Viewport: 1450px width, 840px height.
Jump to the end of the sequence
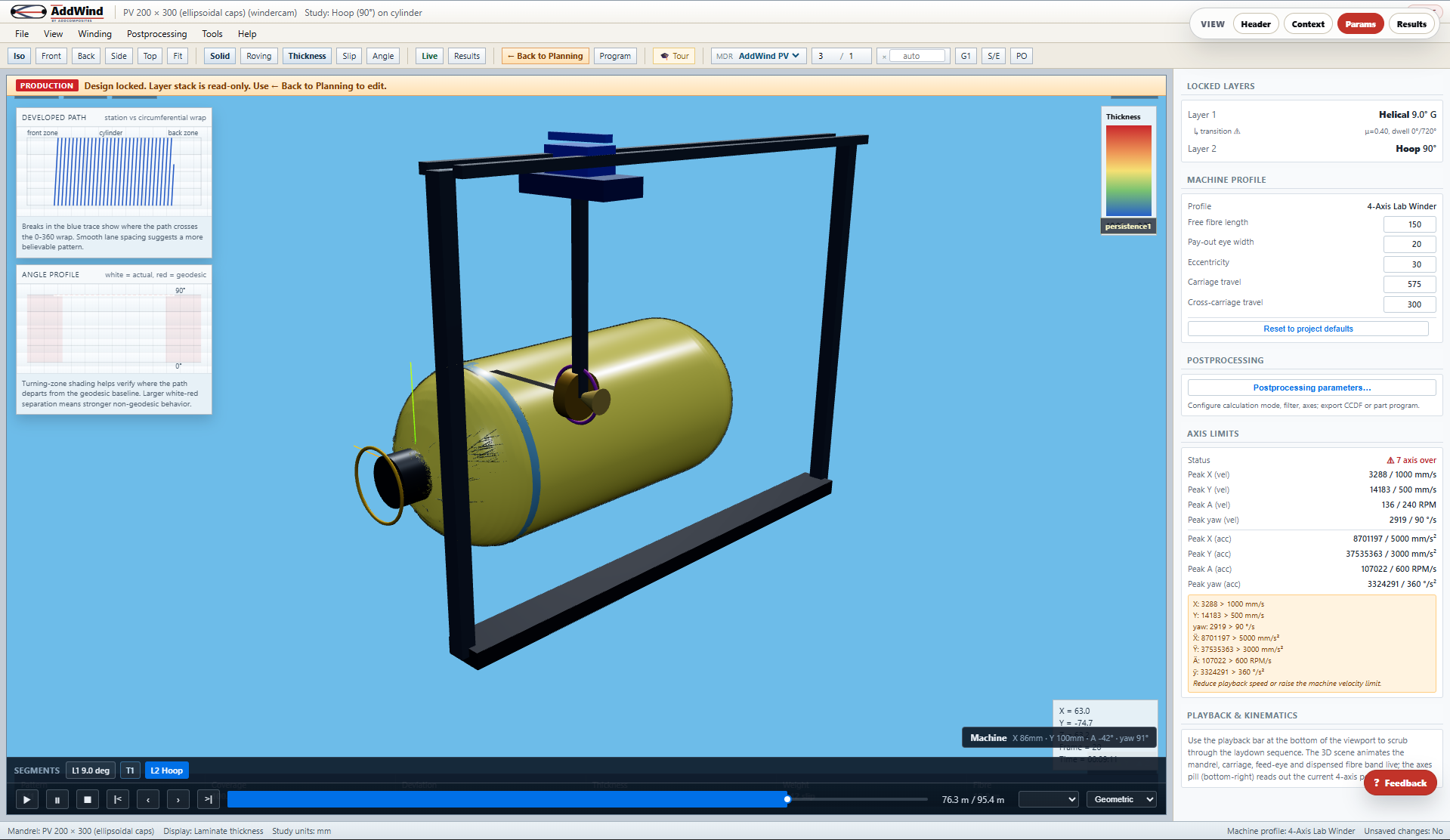click(x=209, y=799)
